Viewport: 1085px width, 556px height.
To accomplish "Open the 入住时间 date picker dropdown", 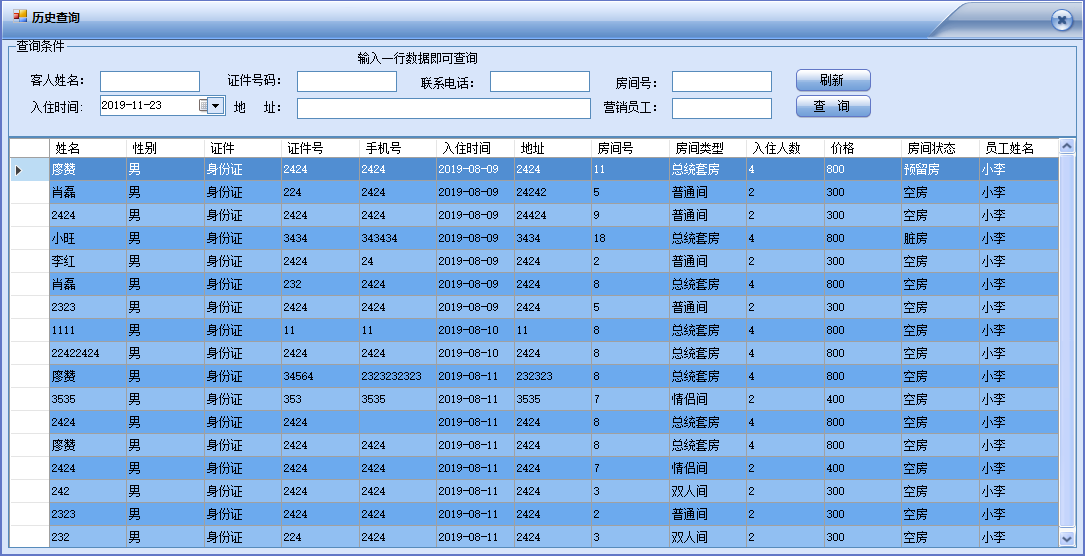I will [215, 105].
